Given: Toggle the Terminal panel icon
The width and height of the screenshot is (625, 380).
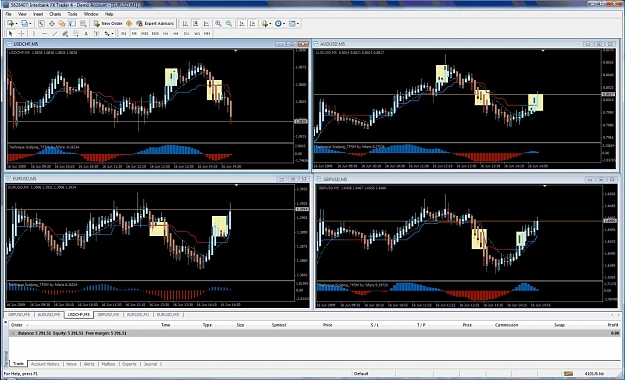Looking at the screenshot, I should (72, 24).
